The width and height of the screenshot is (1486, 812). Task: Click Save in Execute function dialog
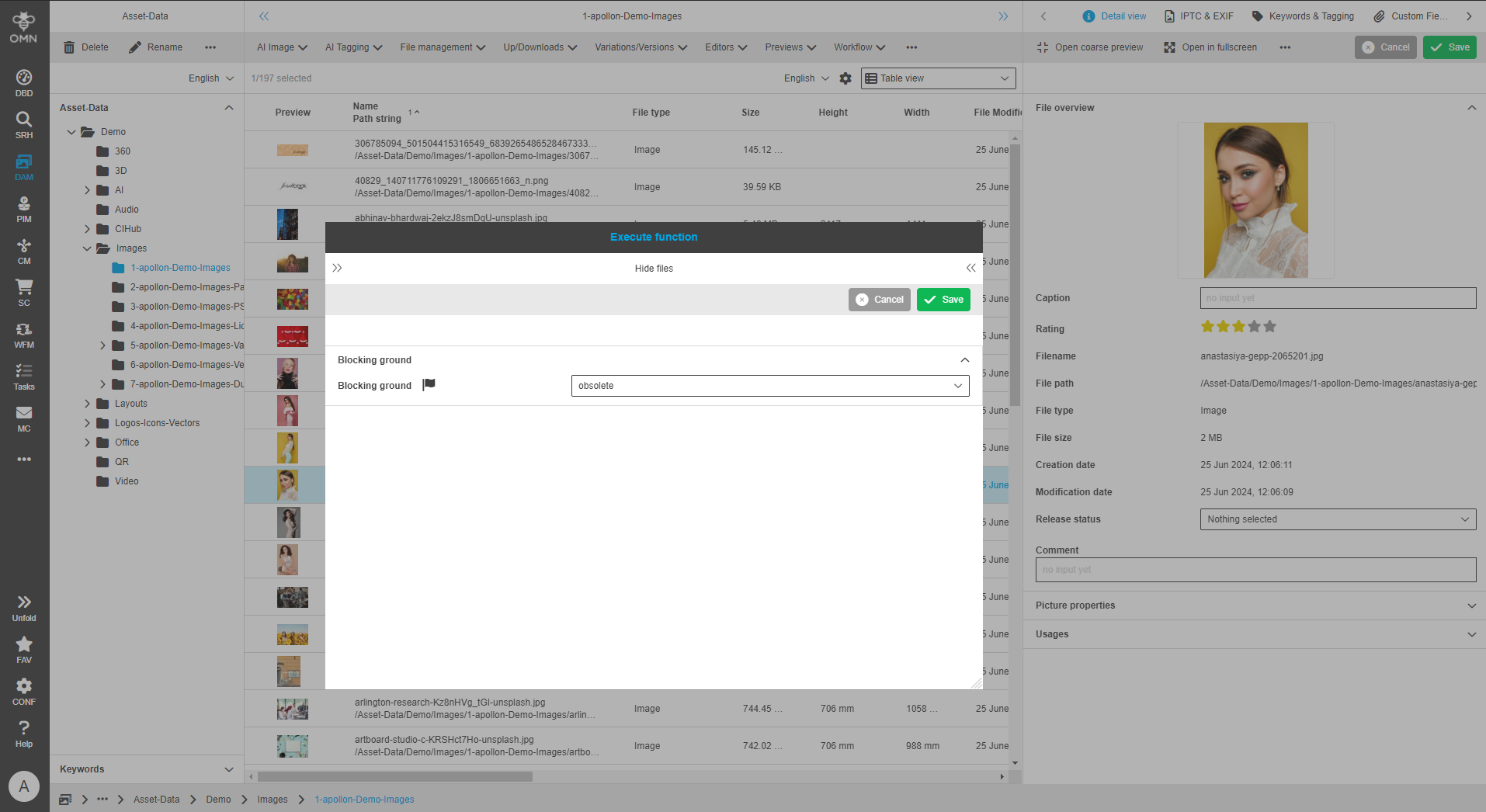[943, 300]
